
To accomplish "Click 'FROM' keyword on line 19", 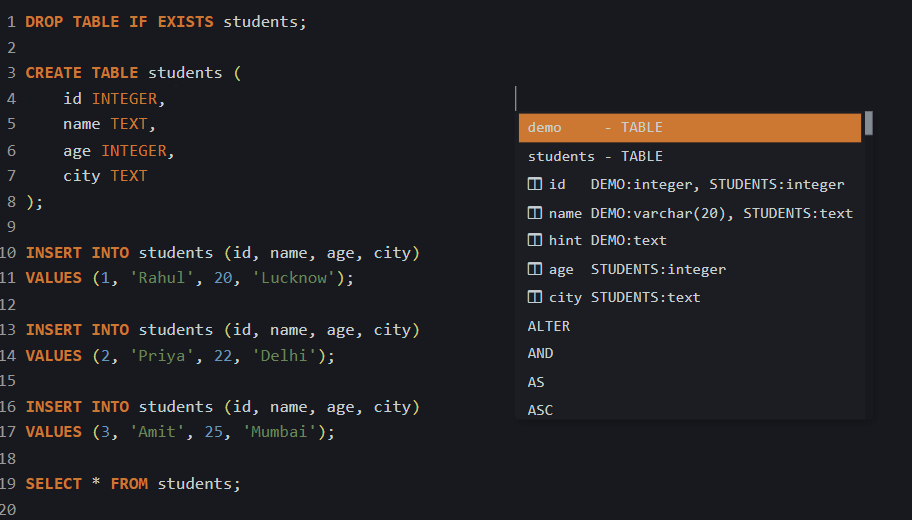I will [x=129, y=484].
